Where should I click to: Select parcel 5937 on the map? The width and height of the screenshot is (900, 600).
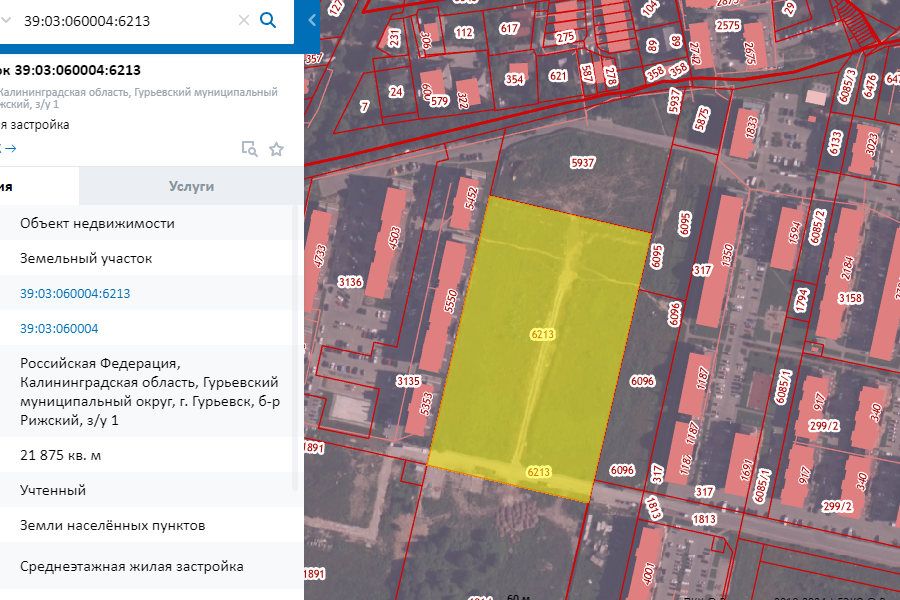click(582, 162)
